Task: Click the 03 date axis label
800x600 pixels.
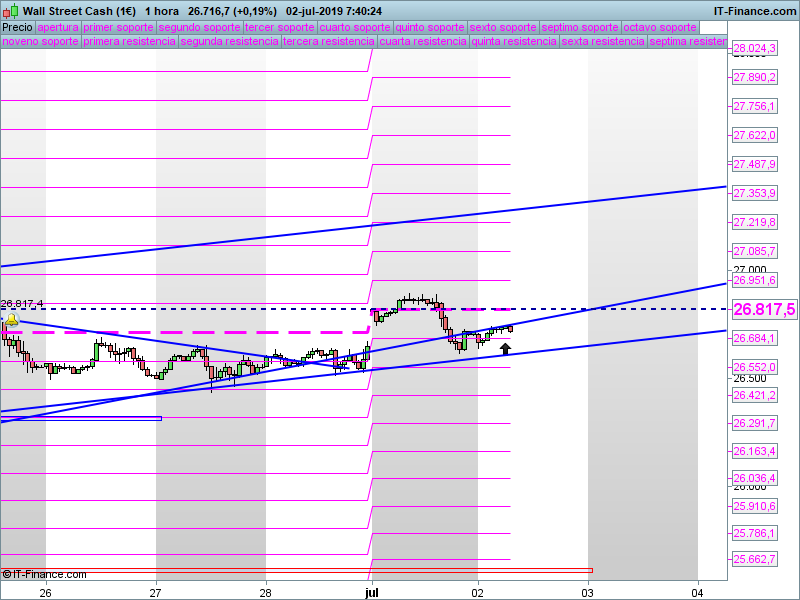Action: click(588, 593)
